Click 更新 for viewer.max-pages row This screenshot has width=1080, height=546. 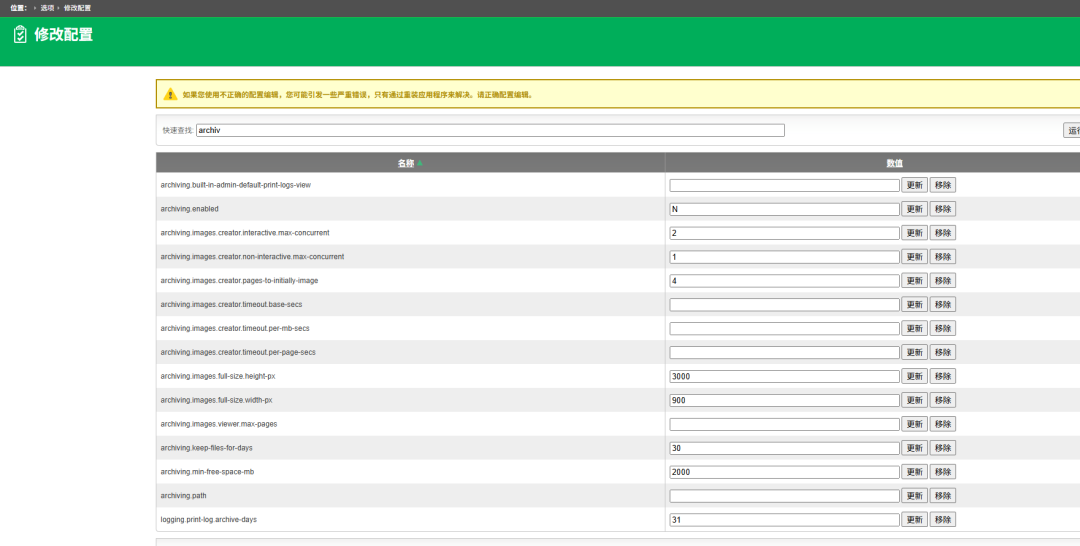click(914, 423)
